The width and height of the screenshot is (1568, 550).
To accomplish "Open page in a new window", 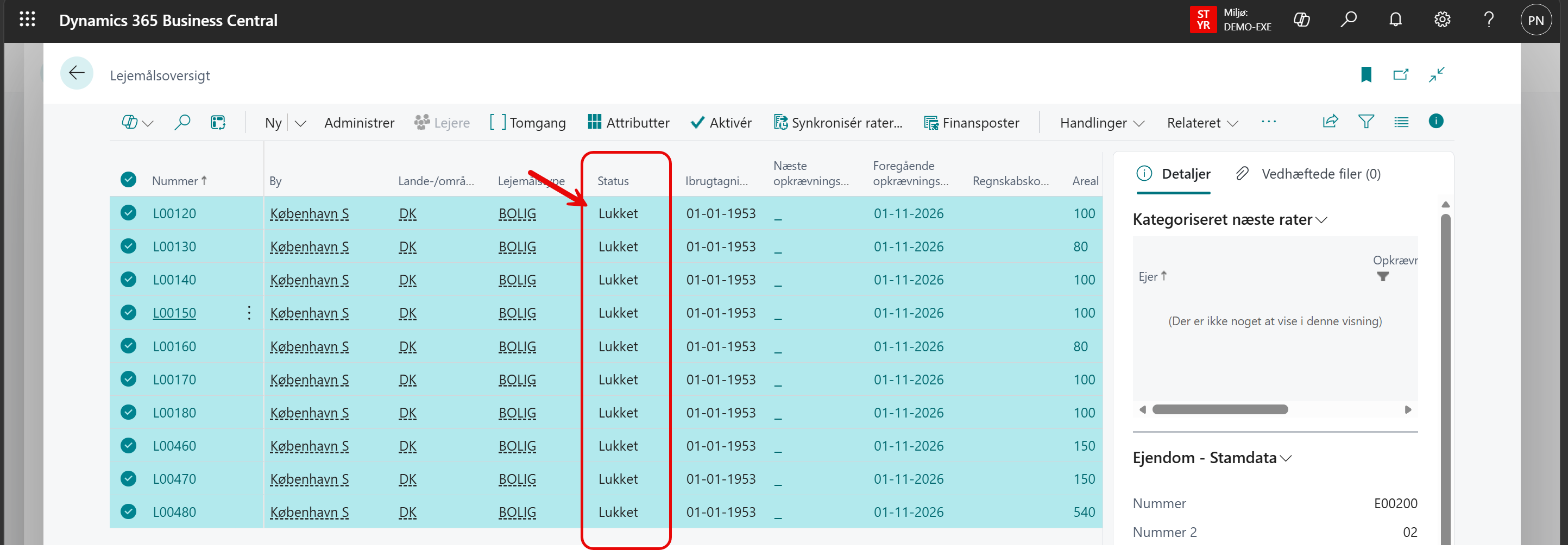I will click(x=1401, y=75).
